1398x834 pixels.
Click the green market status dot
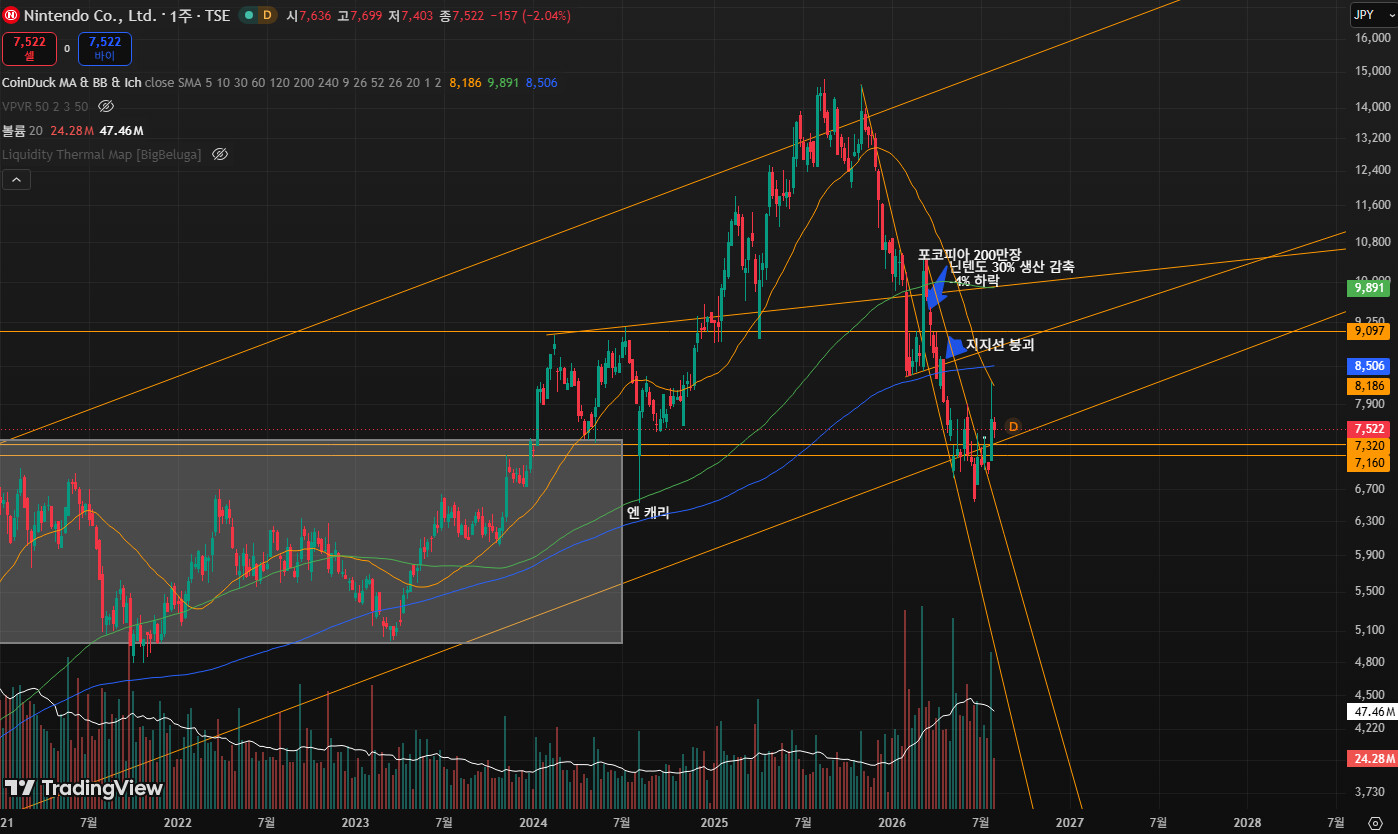(247, 15)
